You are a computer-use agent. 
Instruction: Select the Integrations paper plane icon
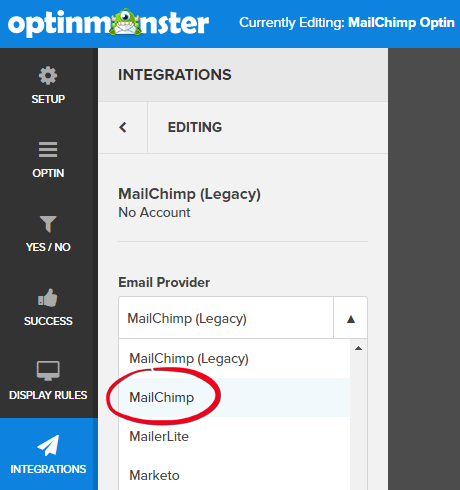pyautogui.click(x=48, y=445)
